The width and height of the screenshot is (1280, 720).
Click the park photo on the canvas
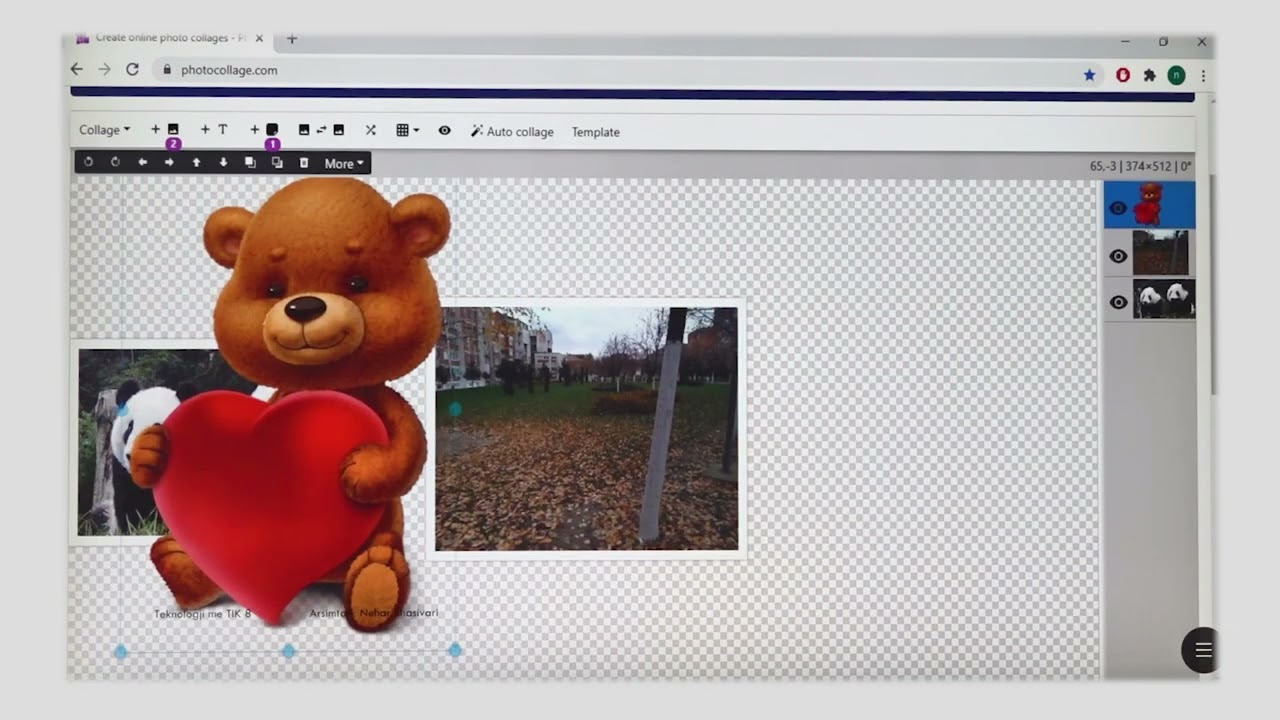tap(587, 428)
